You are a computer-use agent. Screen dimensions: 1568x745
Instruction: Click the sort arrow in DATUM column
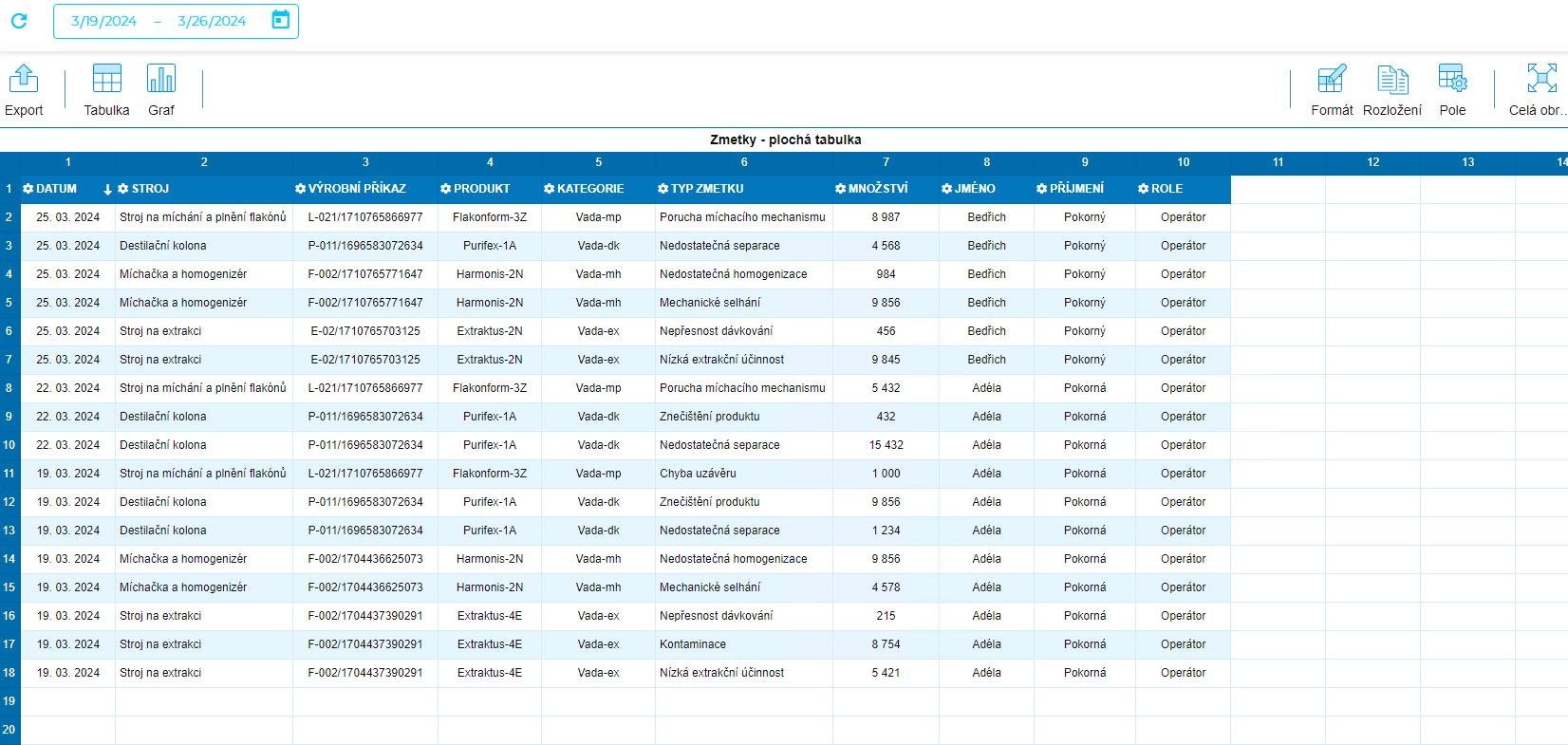tap(107, 190)
